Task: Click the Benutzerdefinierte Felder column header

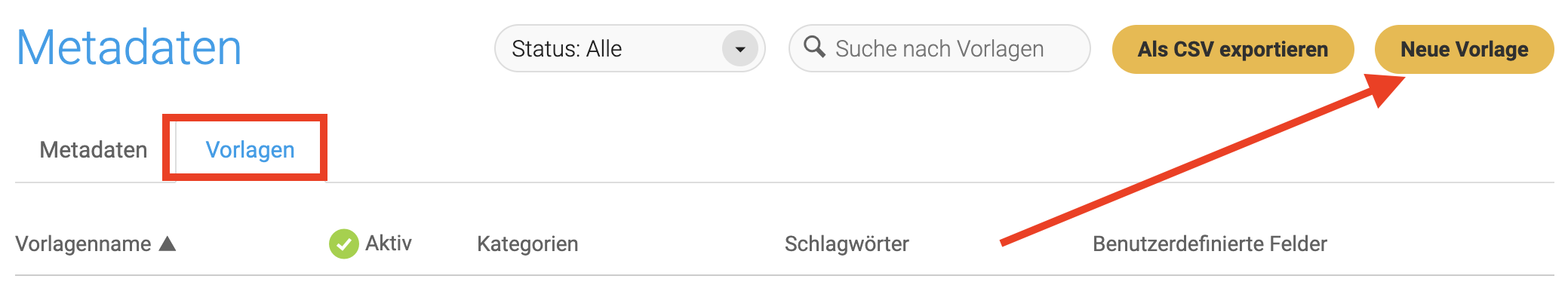Action: click(1210, 244)
